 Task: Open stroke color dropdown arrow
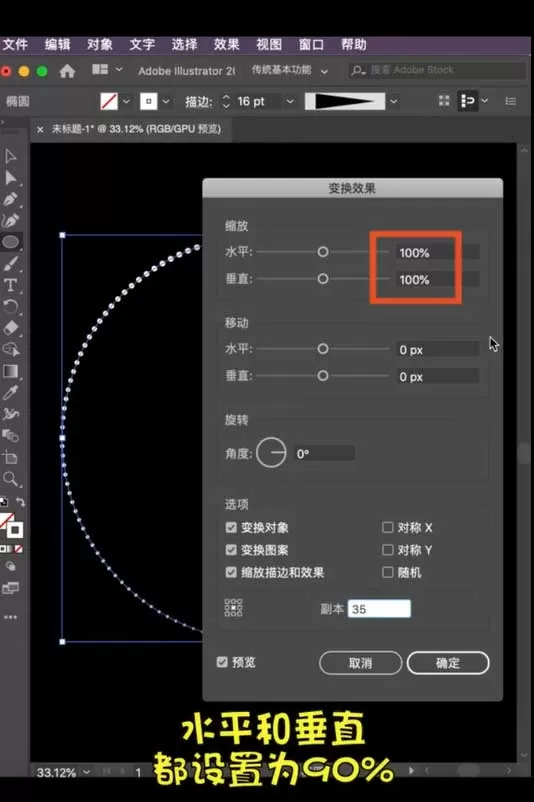pyautogui.click(x=166, y=101)
